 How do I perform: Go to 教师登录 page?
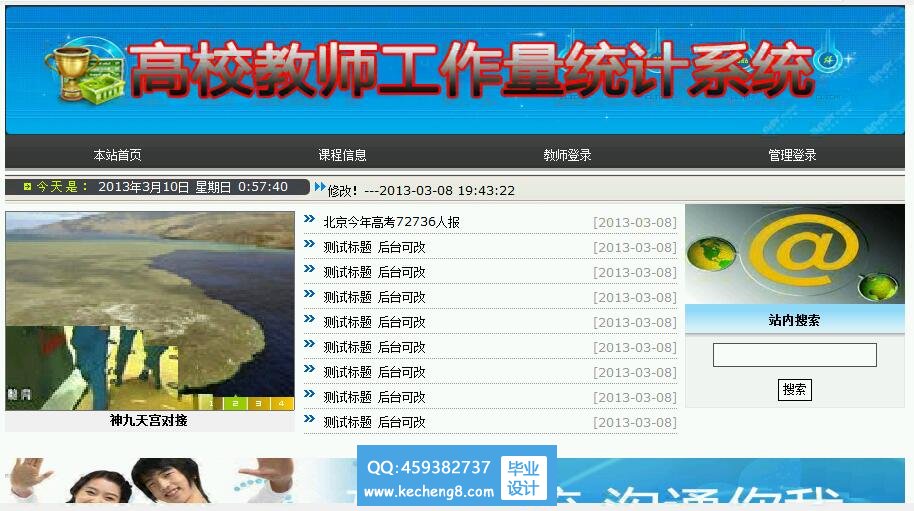(x=567, y=155)
